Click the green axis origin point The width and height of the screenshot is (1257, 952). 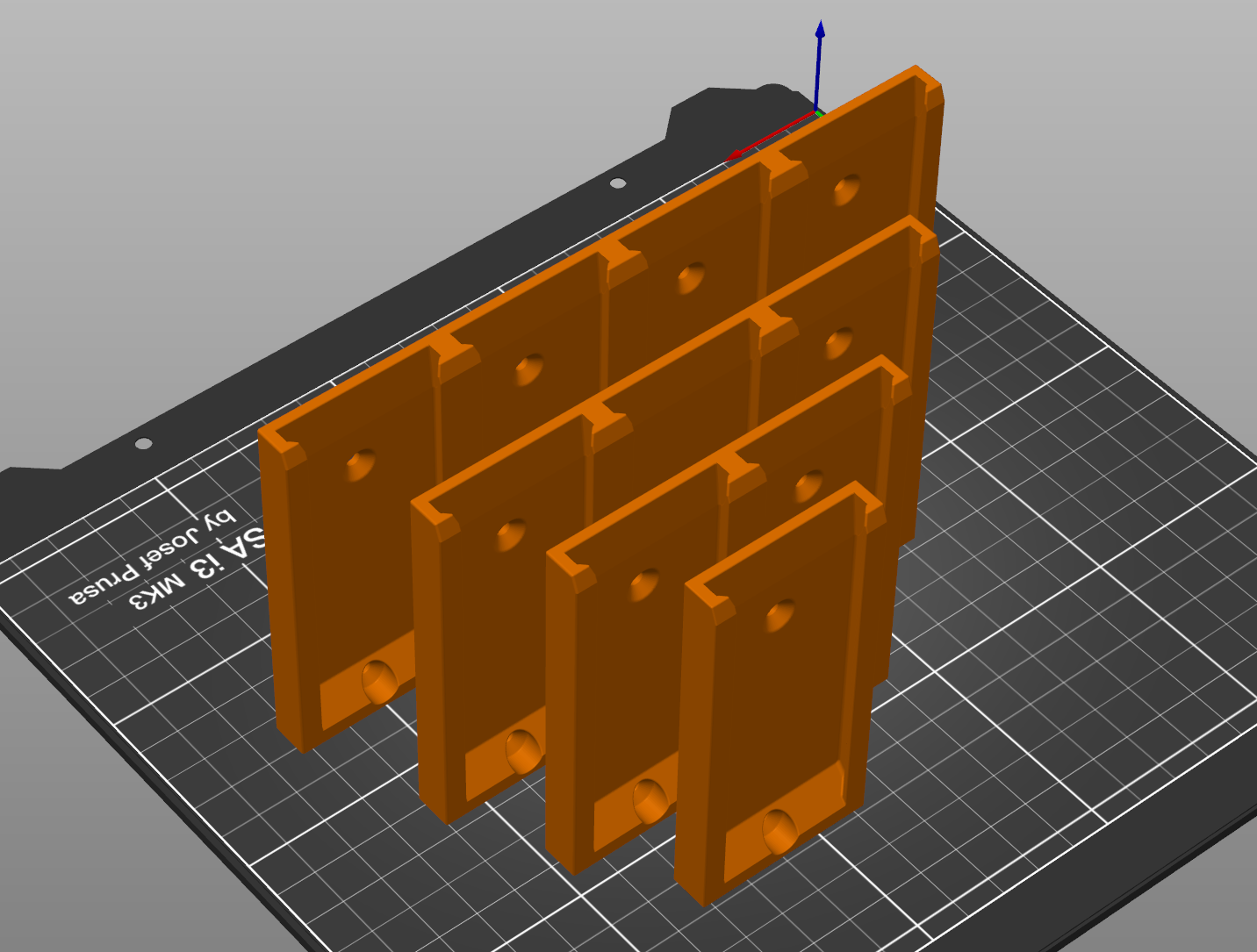[819, 112]
